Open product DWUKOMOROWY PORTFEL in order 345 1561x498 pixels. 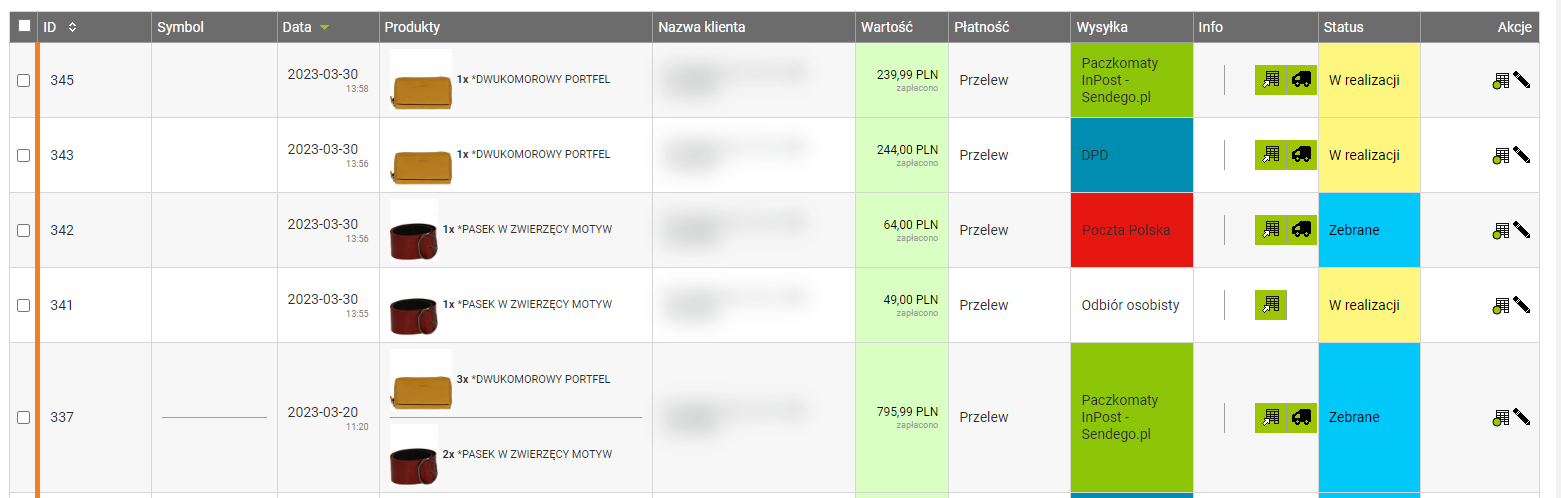[540, 79]
